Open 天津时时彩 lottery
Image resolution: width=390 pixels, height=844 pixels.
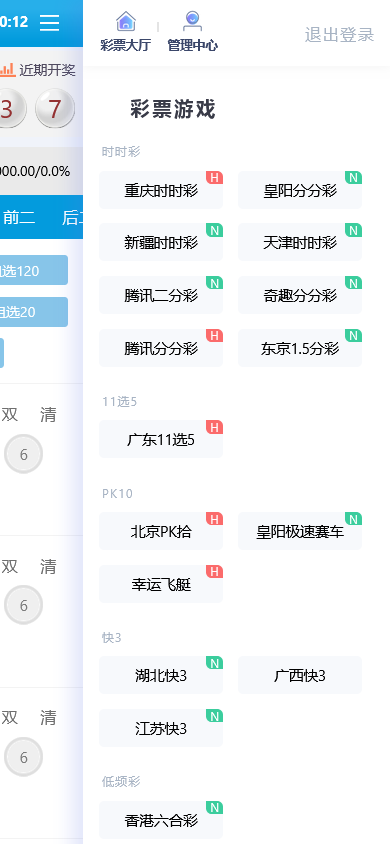point(300,243)
